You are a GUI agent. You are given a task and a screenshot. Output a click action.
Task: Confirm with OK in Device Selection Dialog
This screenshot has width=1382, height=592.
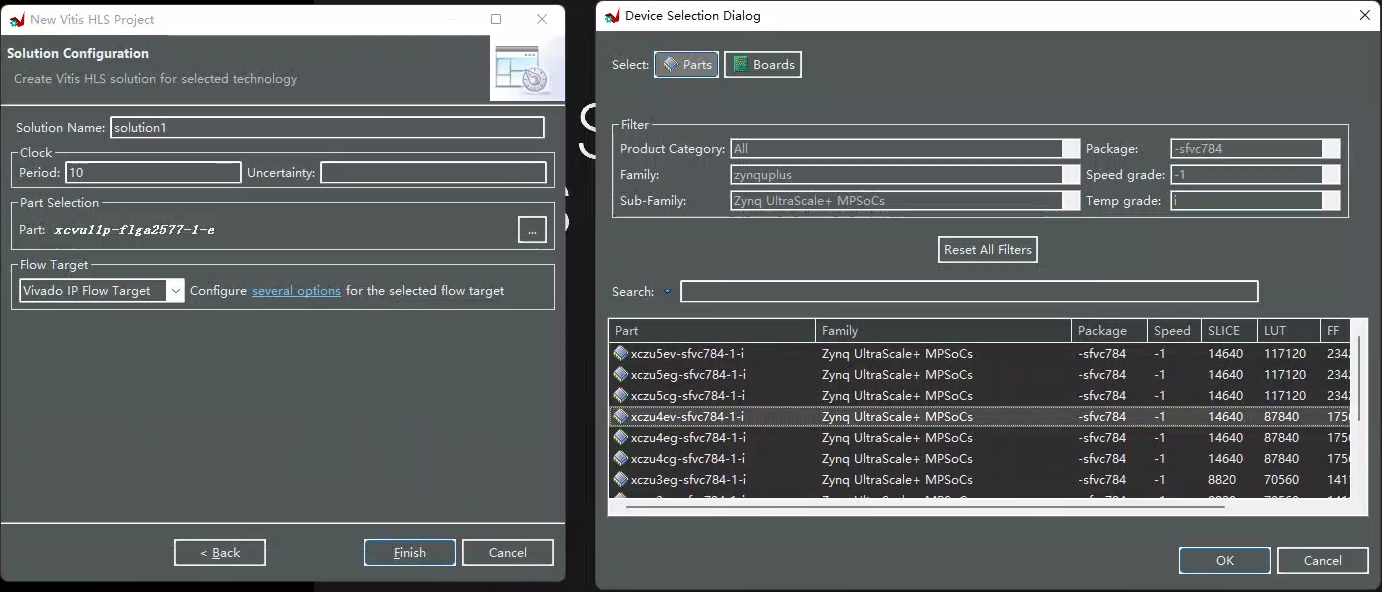(1225, 561)
